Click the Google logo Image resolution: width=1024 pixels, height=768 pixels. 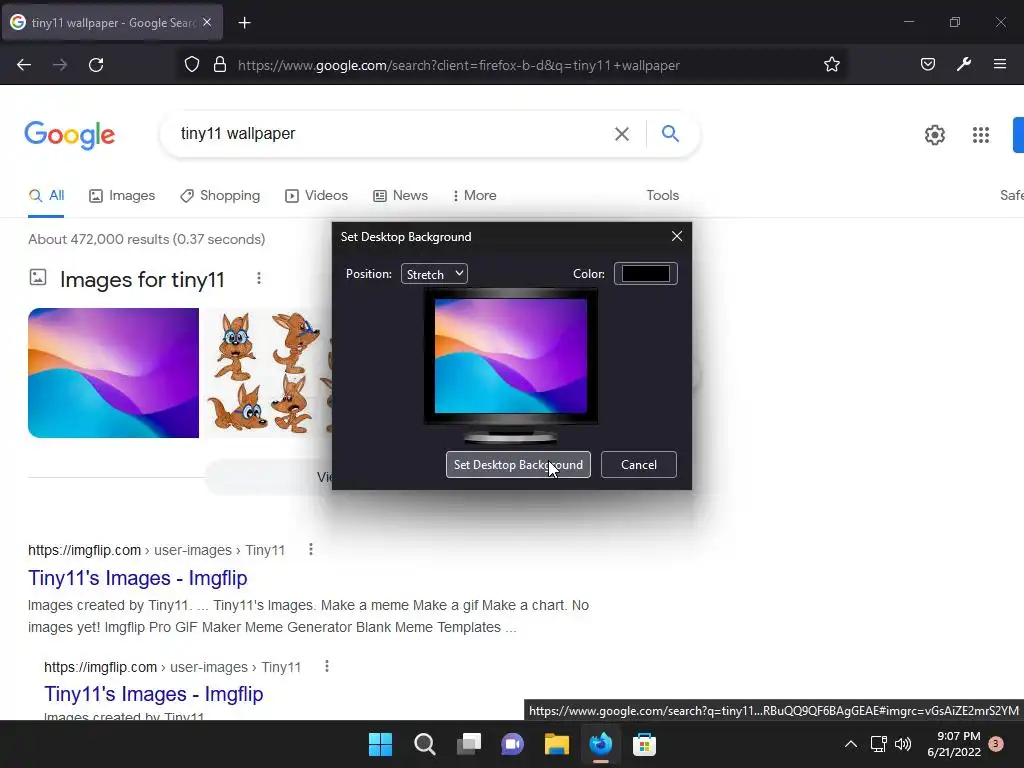pos(70,135)
